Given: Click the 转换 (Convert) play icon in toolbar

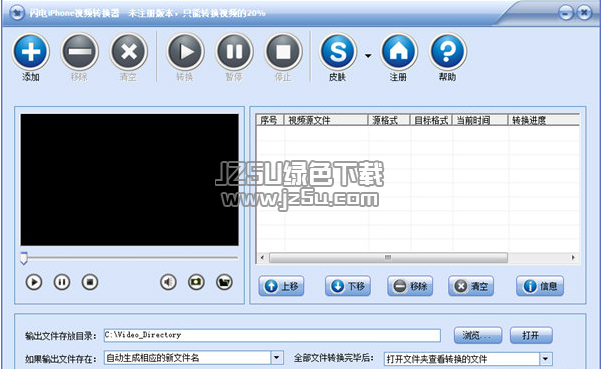Looking at the screenshot, I should pos(185,51).
